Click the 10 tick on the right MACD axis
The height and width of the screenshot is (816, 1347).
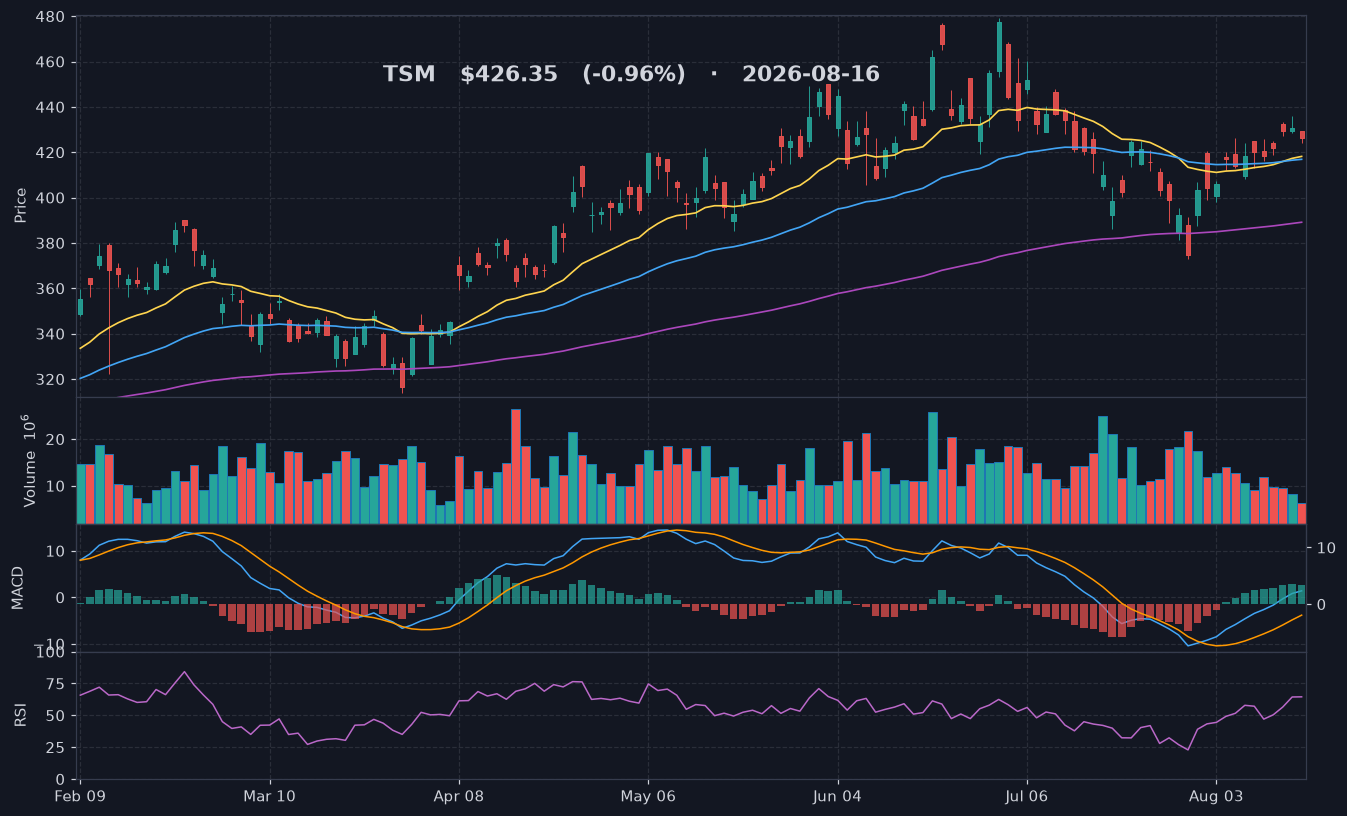click(1326, 548)
